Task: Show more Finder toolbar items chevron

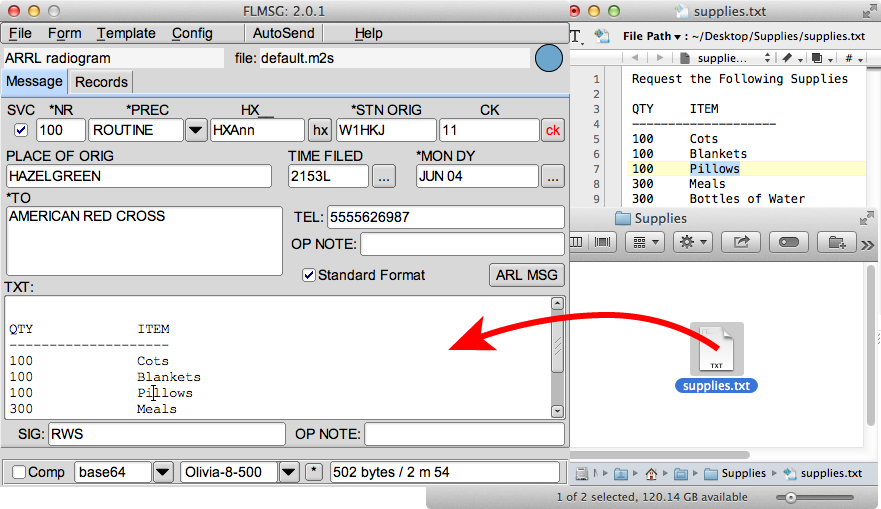Action: coord(868,244)
